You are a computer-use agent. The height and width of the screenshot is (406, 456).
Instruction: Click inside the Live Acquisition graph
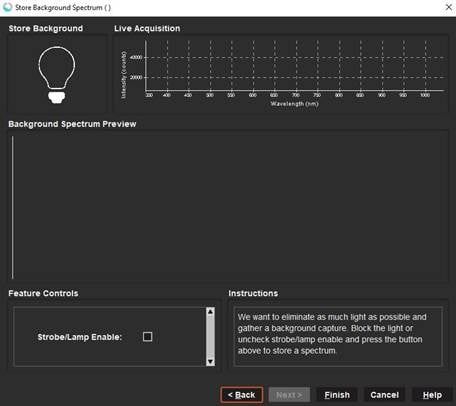[295, 66]
